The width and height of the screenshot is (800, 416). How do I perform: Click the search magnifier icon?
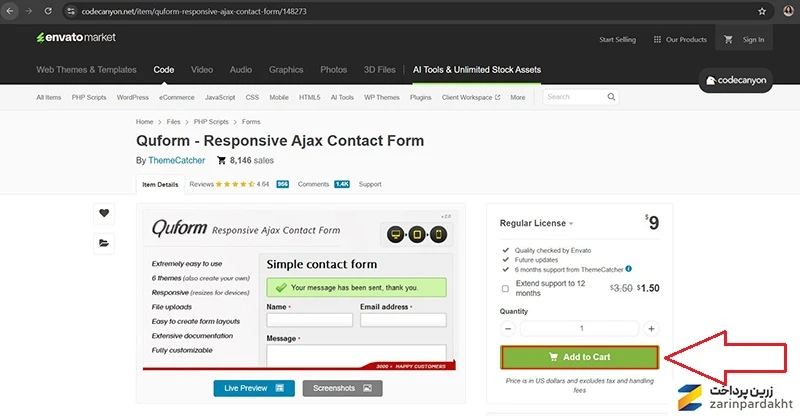[611, 96]
